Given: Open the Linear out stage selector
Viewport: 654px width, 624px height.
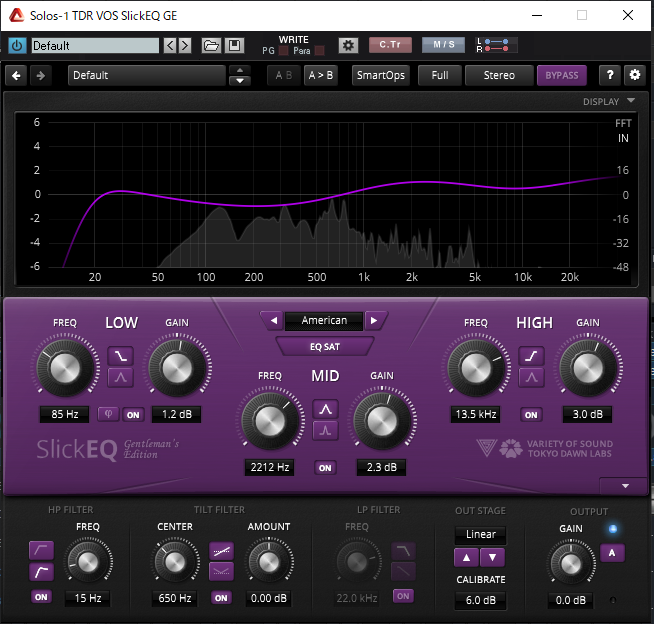Looking at the screenshot, I should click(x=480, y=534).
